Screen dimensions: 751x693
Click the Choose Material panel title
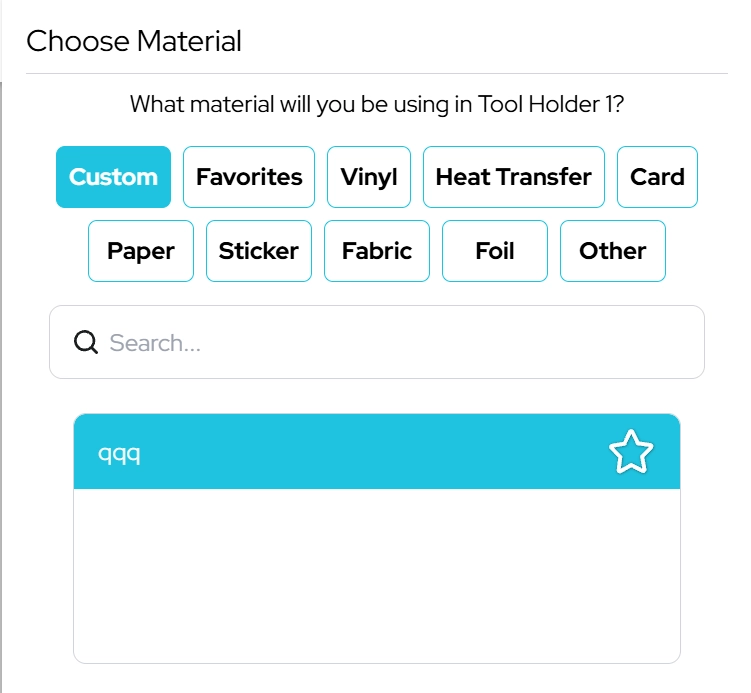pyautogui.click(x=134, y=41)
